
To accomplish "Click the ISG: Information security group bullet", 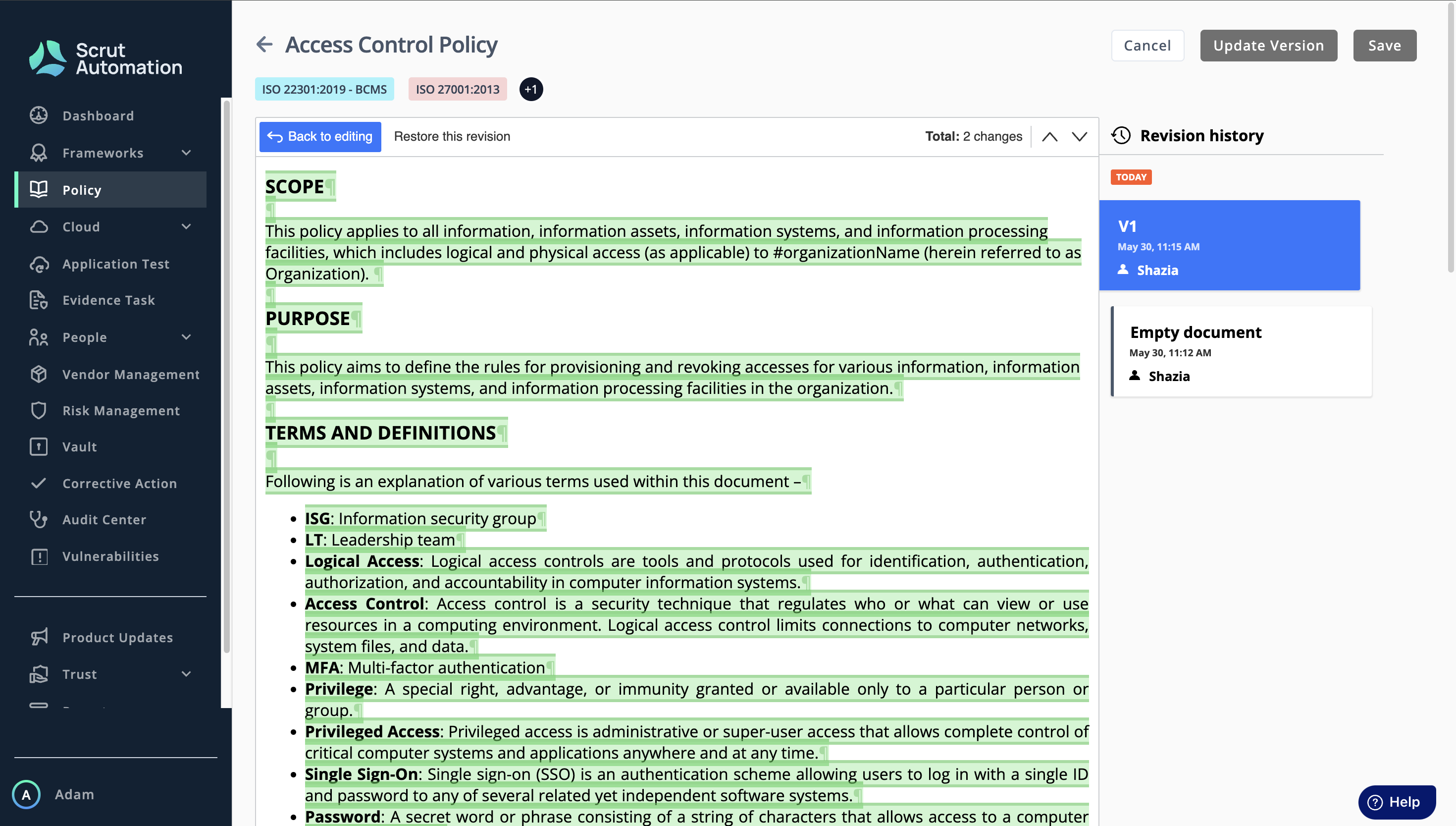I will coord(420,518).
